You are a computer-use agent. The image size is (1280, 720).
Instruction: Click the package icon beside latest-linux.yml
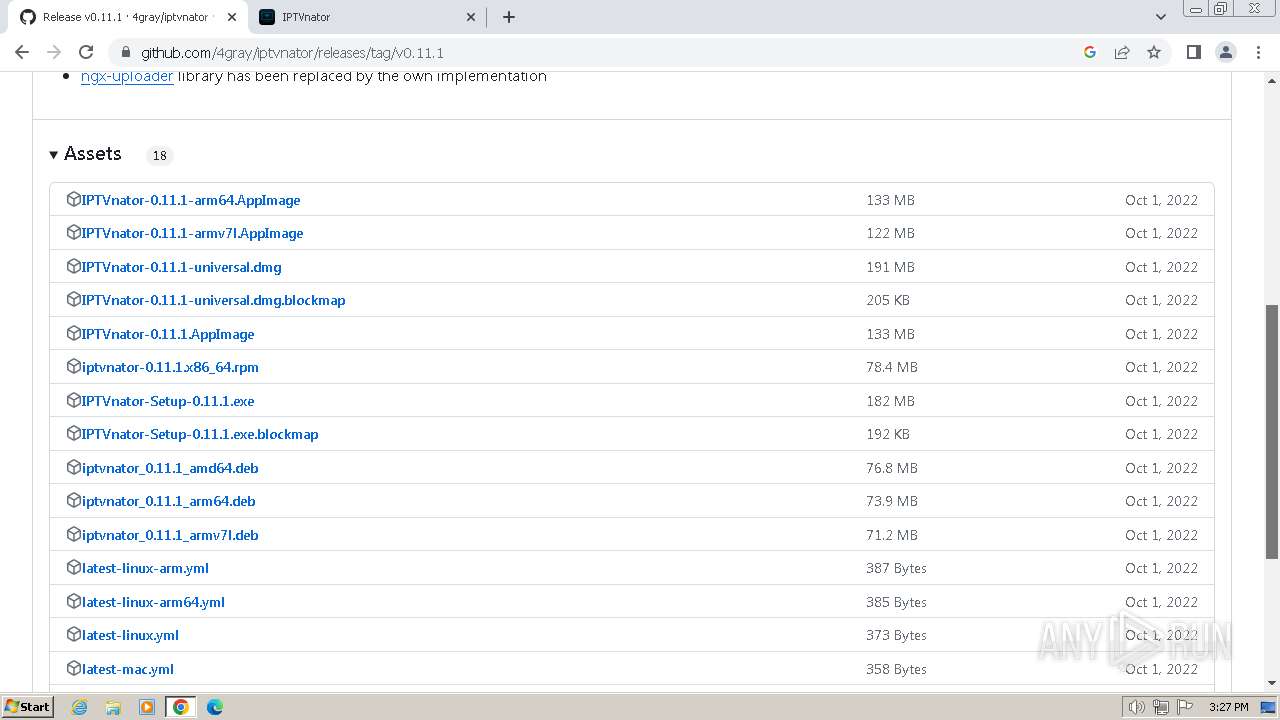point(73,634)
